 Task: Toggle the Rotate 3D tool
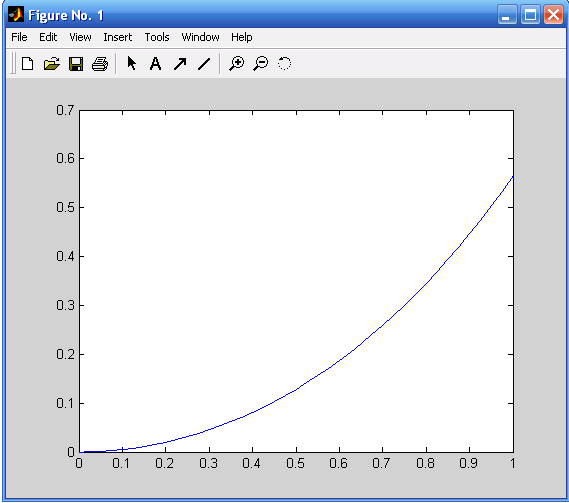pos(284,64)
